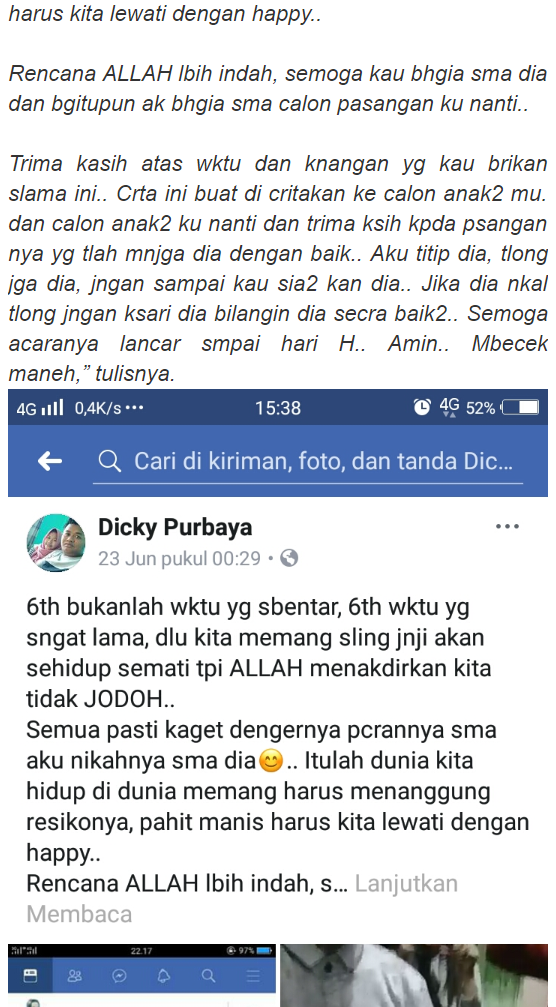Click the alarm clock status icon
Image resolution: width=556 pixels, height=1007 pixels.
point(422,407)
